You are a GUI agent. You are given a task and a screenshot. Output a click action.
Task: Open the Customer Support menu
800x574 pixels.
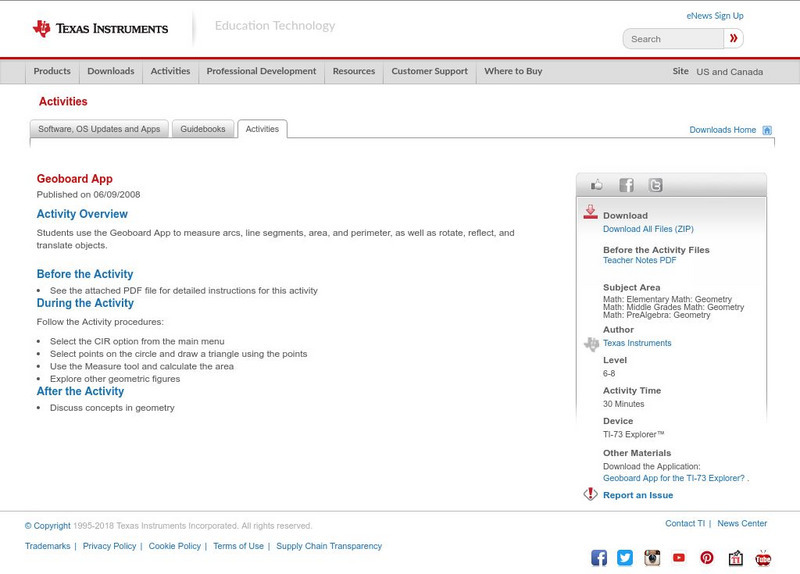pos(430,71)
